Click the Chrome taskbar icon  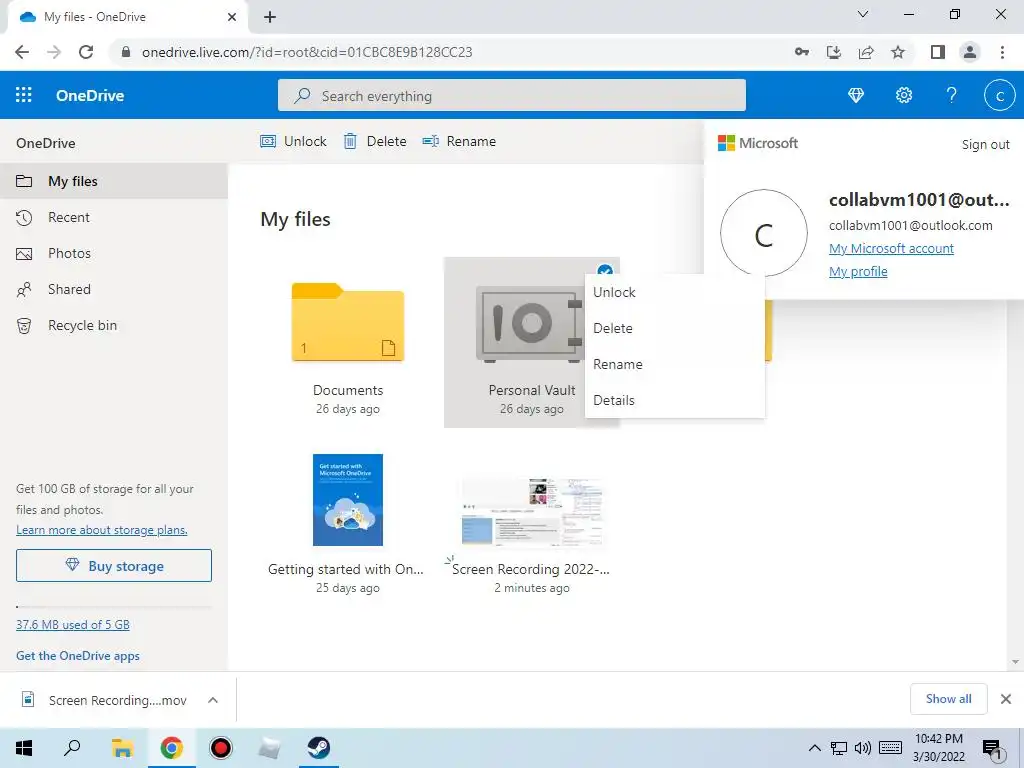pos(172,748)
